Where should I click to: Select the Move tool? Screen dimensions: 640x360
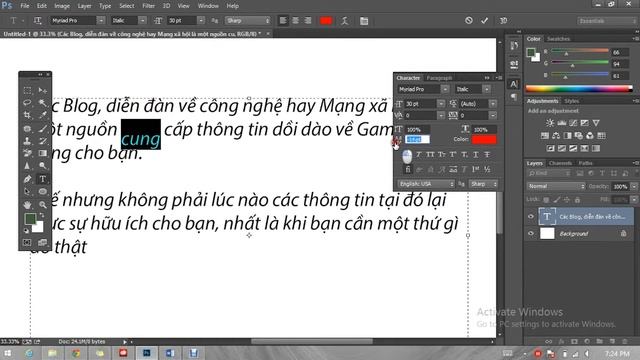pos(42,90)
